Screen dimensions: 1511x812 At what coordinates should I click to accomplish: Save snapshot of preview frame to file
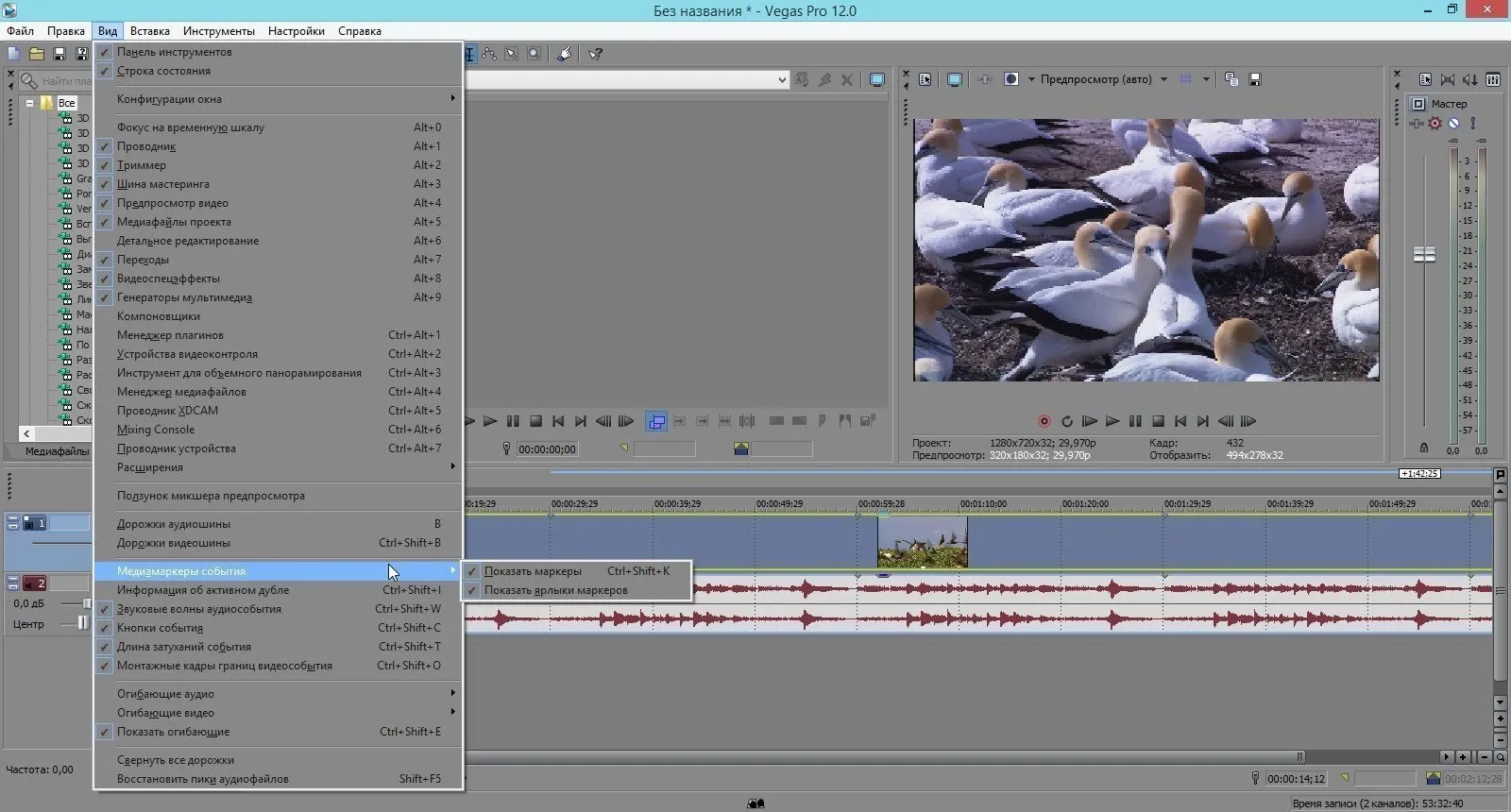click(1255, 79)
